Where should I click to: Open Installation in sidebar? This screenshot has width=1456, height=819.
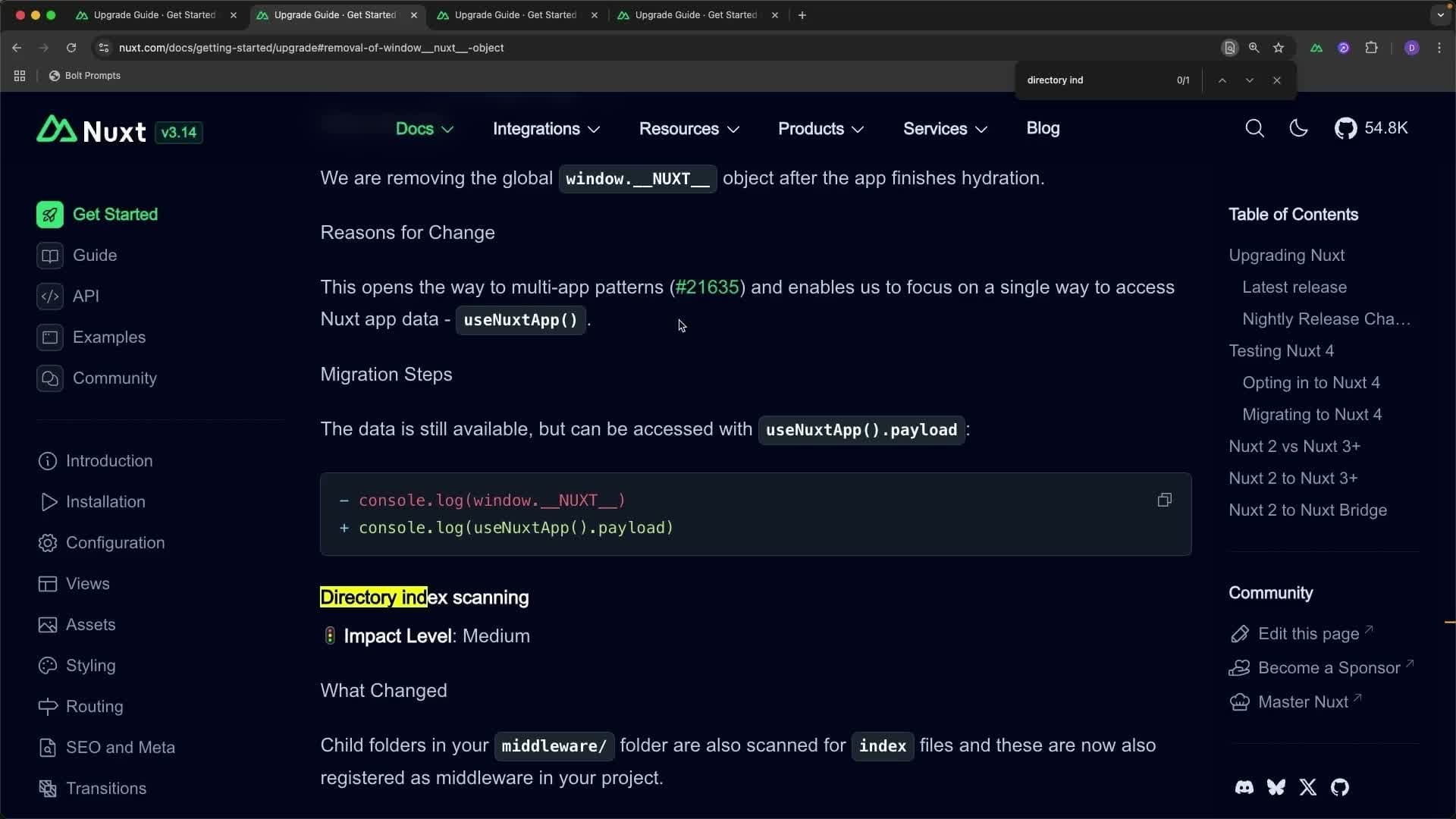91,502
